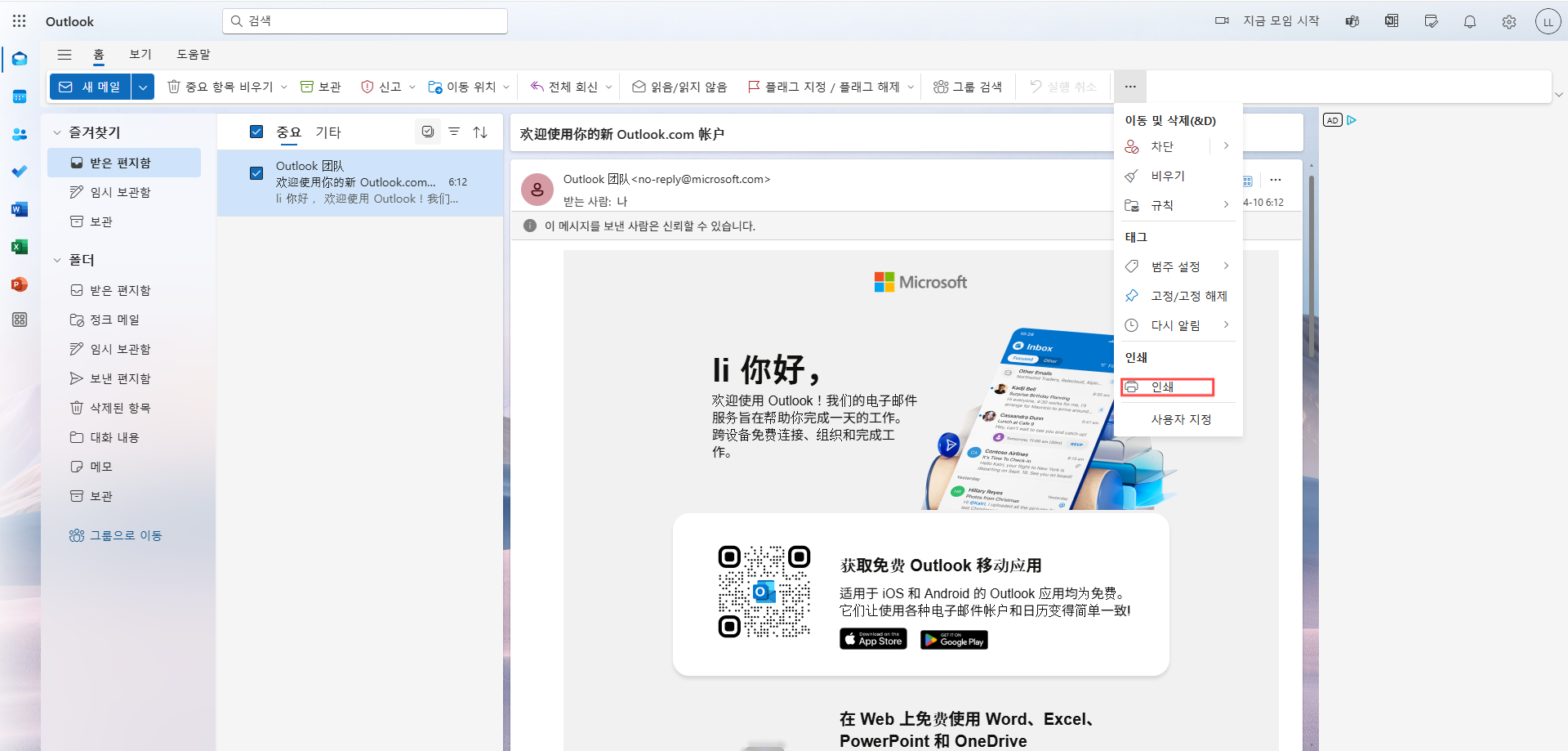Click the 그룹으로 이동 link
Screen dimensions: 1568x751
125,535
